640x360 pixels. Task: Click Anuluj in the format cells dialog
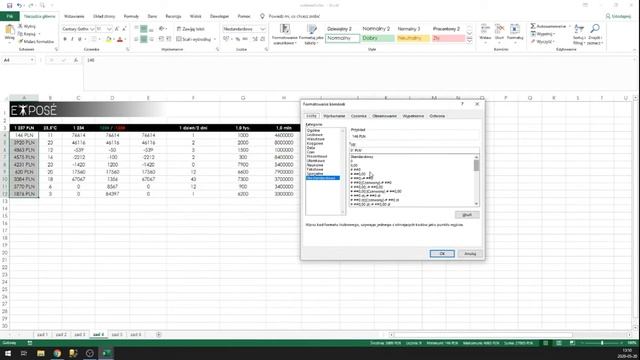470,253
